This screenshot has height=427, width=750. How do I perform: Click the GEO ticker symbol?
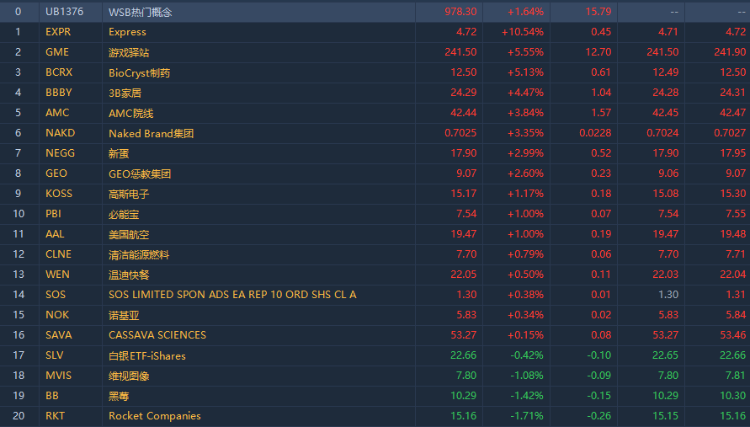(56, 173)
